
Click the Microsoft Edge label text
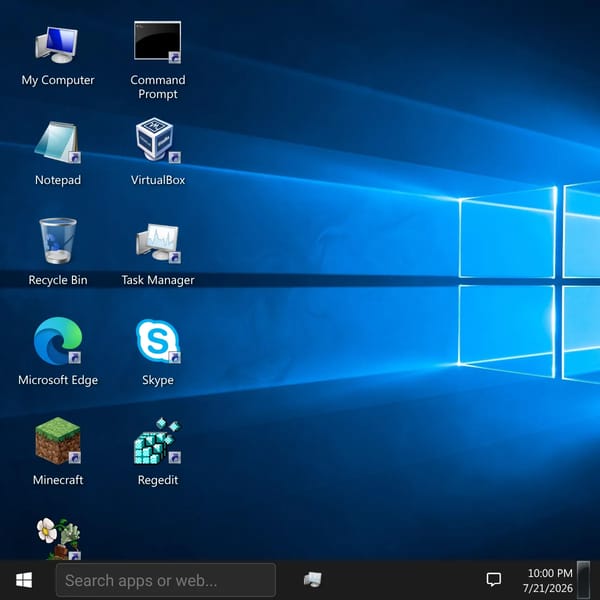click(58, 380)
